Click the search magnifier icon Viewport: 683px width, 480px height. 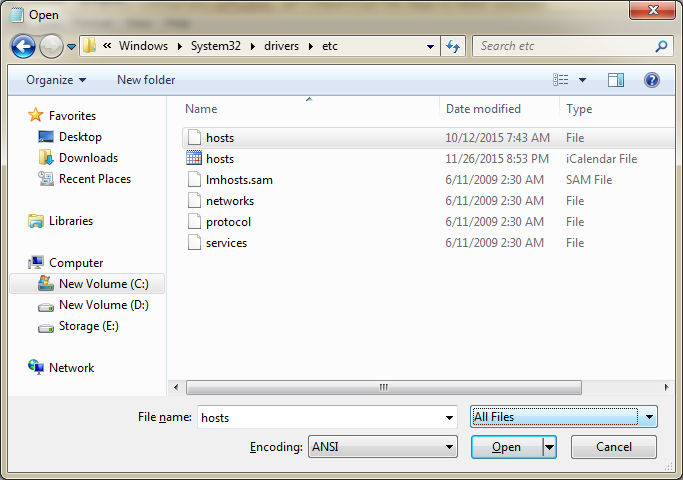coord(661,46)
